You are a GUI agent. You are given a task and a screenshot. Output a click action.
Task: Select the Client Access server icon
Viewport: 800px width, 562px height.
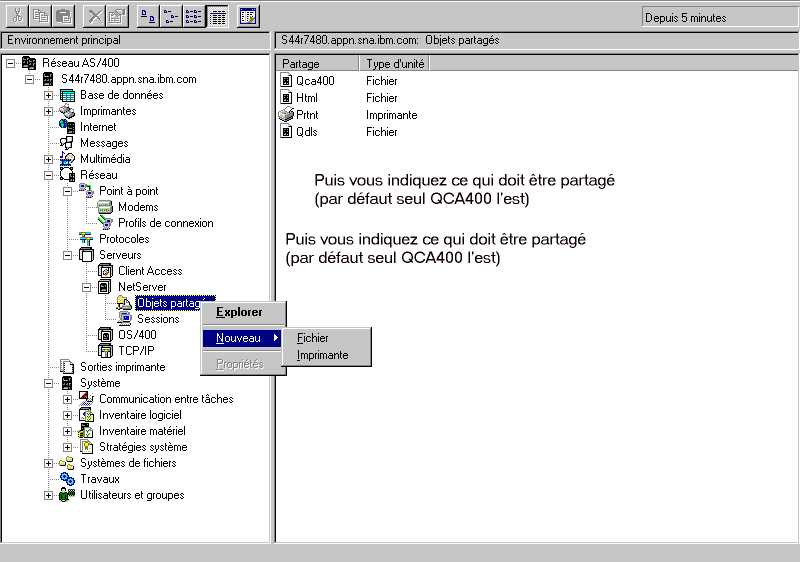tap(105, 271)
